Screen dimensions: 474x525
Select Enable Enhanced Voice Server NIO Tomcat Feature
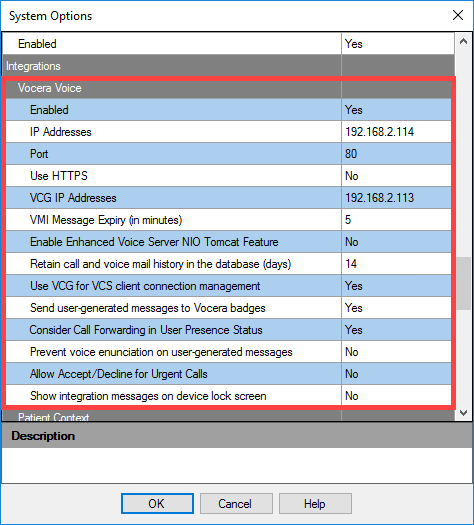pos(154,242)
